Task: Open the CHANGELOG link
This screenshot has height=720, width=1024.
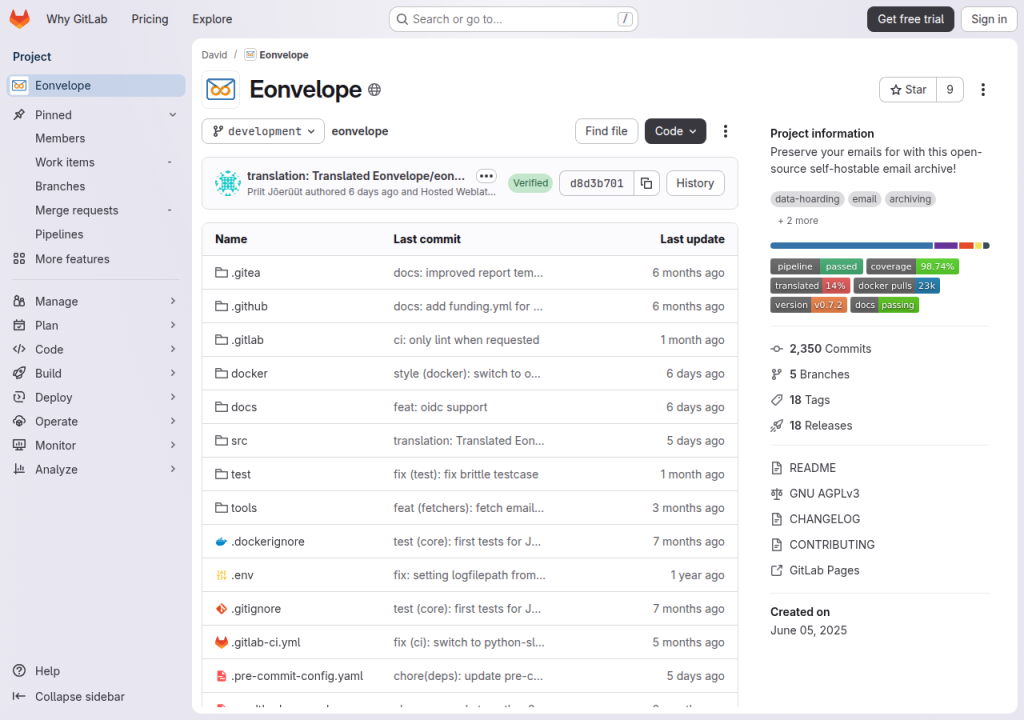Action: coord(824,519)
